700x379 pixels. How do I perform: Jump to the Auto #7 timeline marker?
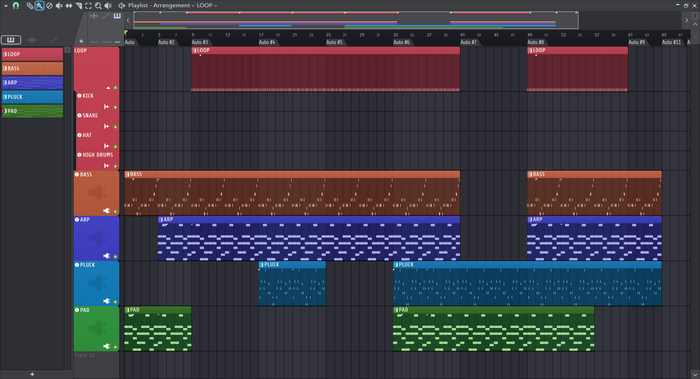pyautogui.click(x=469, y=42)
